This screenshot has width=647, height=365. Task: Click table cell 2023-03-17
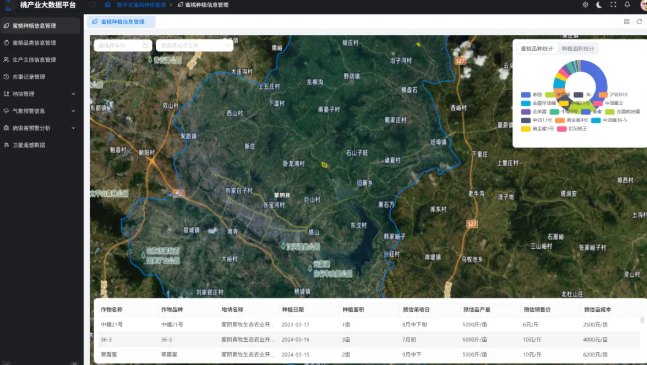pos(295,325)
